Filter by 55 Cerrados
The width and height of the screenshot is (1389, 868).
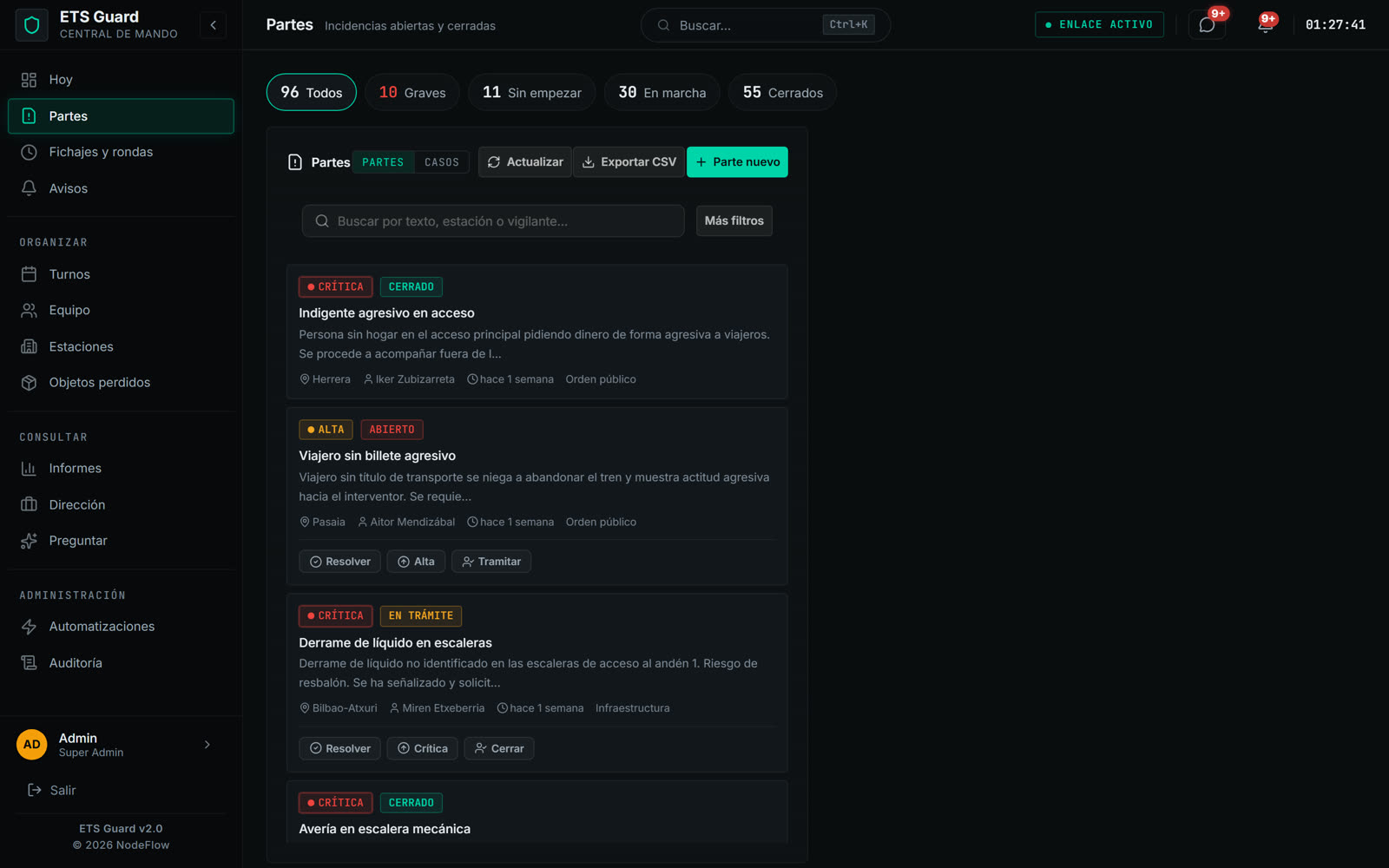pos(783,93)
